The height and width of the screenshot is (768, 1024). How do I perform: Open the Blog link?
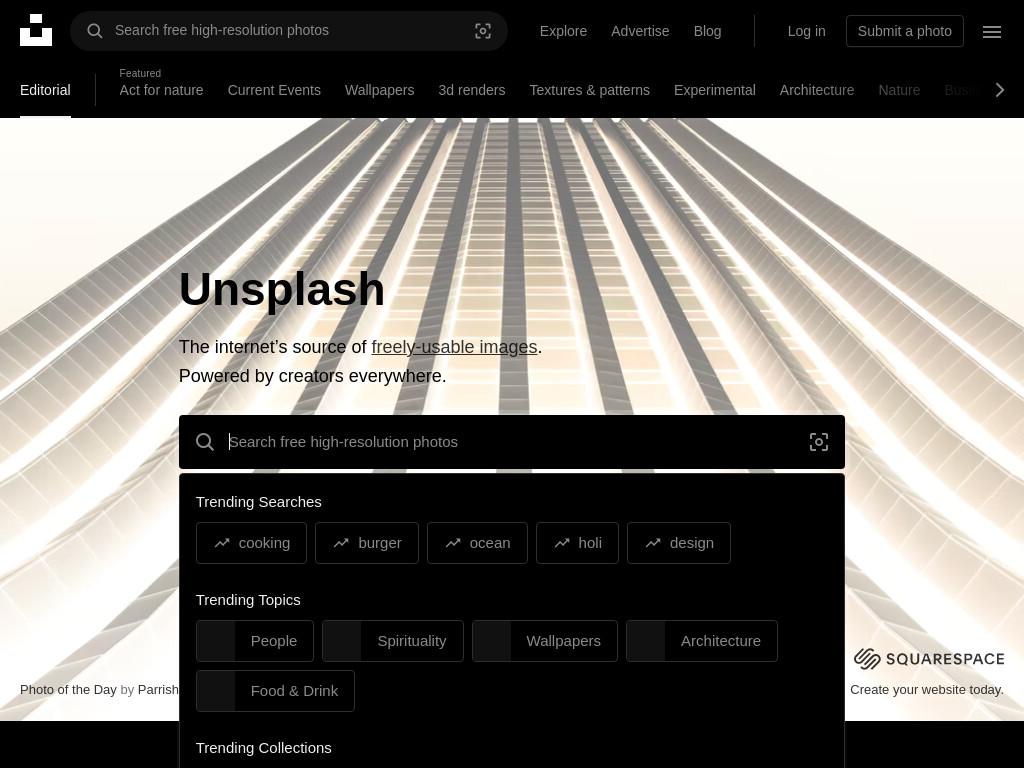click(x=707, y=31)
